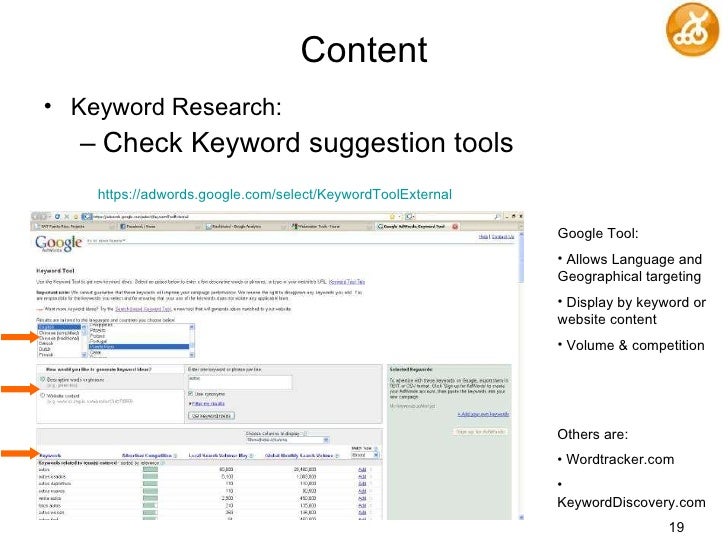Viewport: 728px width, 546px height.
Task: Open the Contact Us link
Action: [503, 237]
